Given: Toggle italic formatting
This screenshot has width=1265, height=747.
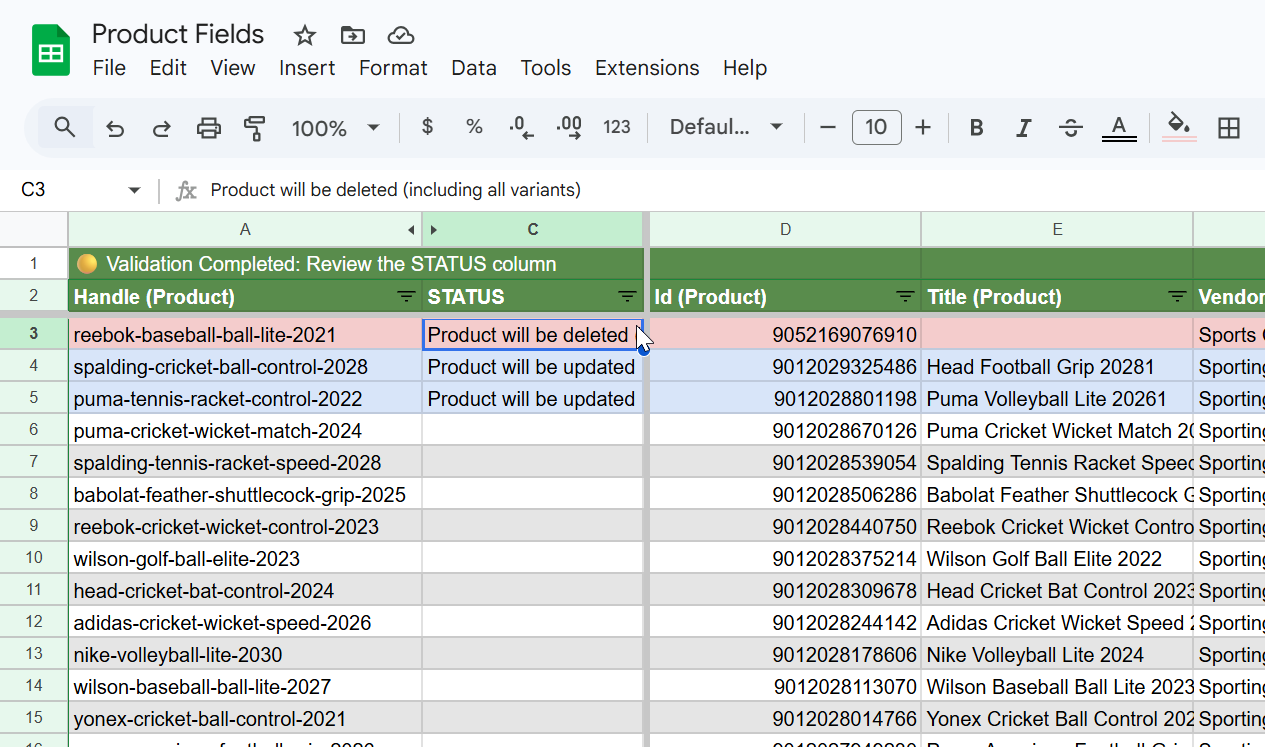Looking at the screenshot, I should click(x=1023, y=127).
